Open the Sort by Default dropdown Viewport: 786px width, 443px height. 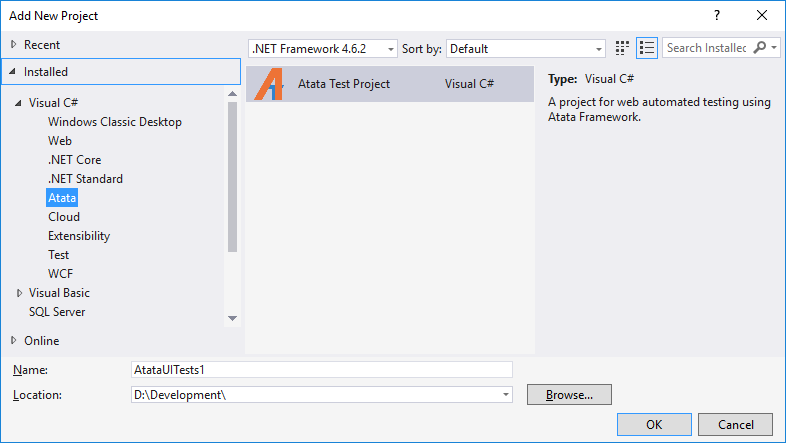tap(525, 49)
